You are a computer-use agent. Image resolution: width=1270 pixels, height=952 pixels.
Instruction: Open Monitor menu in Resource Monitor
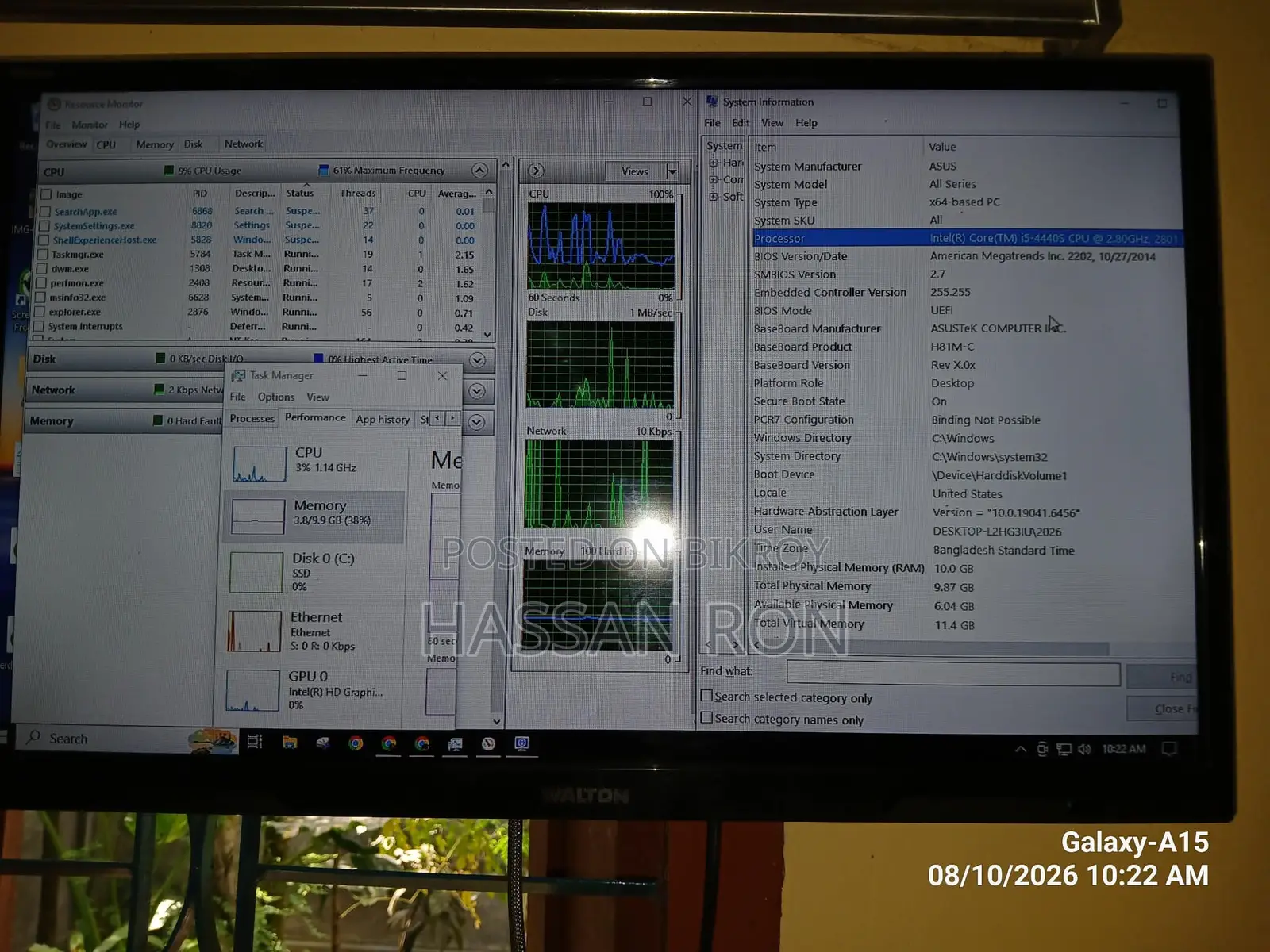coord(90,125)
